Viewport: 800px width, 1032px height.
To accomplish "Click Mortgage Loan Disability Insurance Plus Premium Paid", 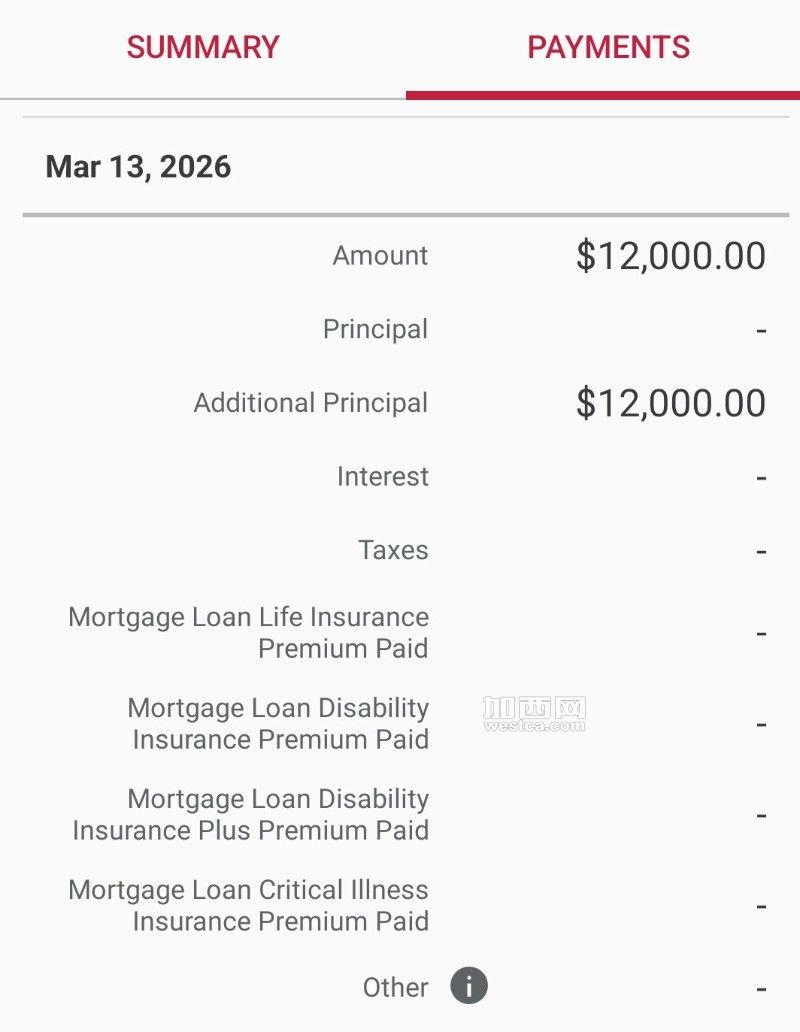I will point(250,814).
